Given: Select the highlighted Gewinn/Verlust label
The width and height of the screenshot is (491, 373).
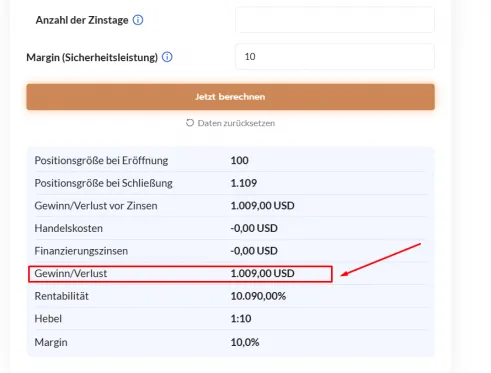Looking at the screenshot, I should (x=71, y=274).
